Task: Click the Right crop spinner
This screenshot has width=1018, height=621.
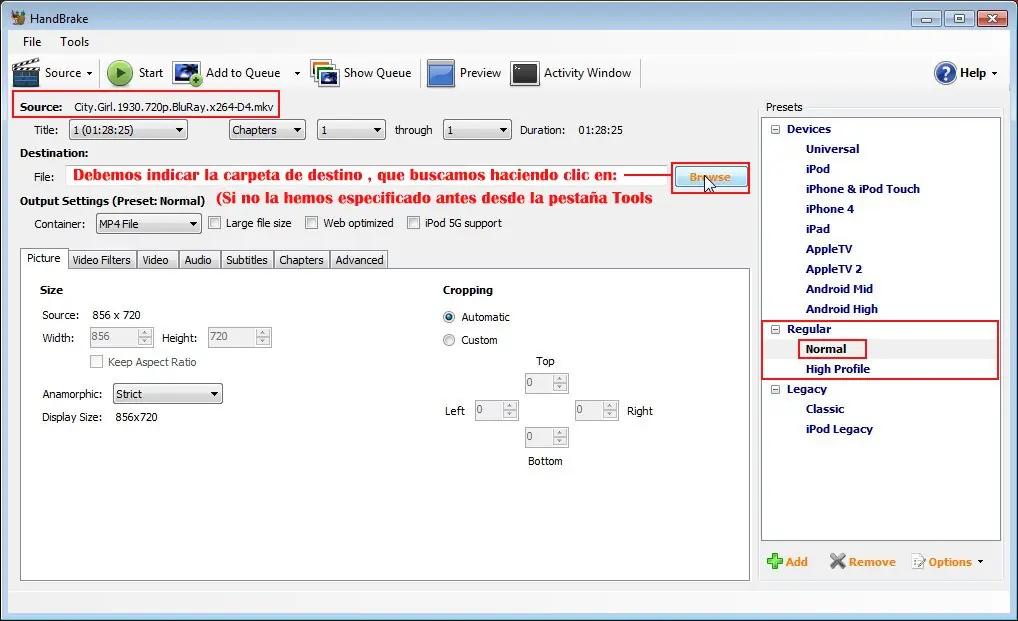Action: [597, 410]
